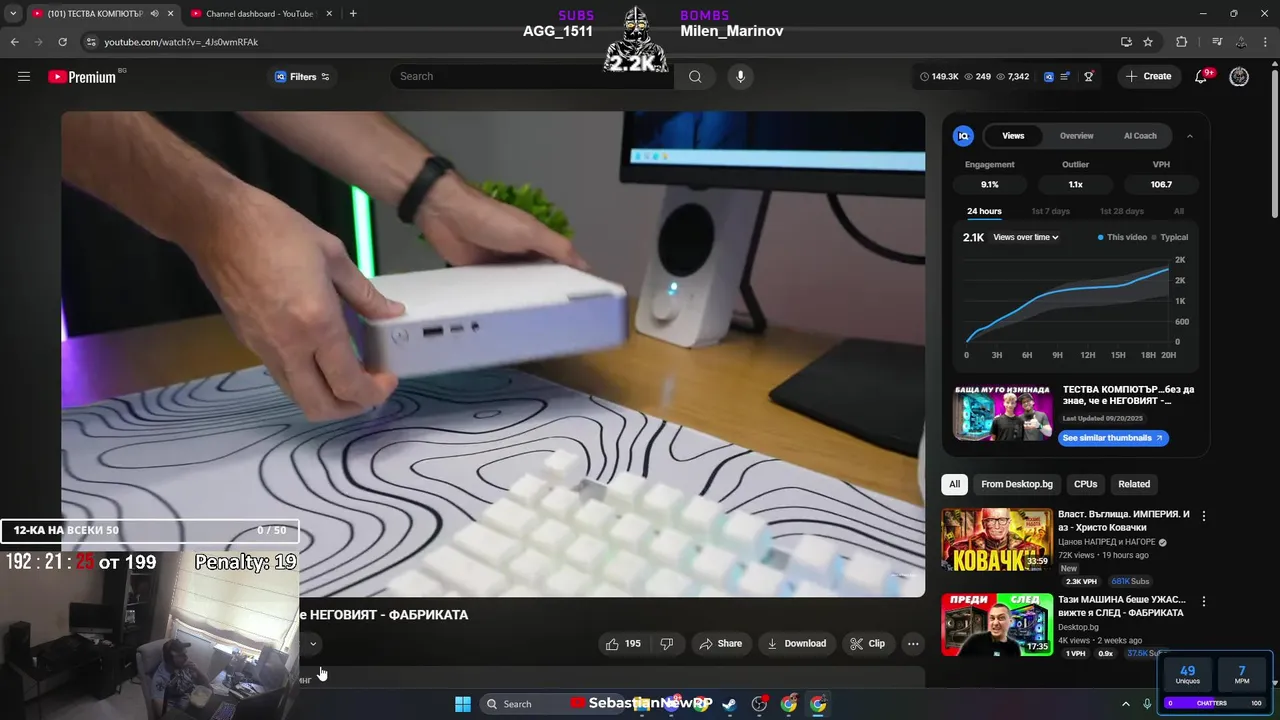Reload the current page
This screenshot has width=1280, height=720.
(x=62, y=42)
